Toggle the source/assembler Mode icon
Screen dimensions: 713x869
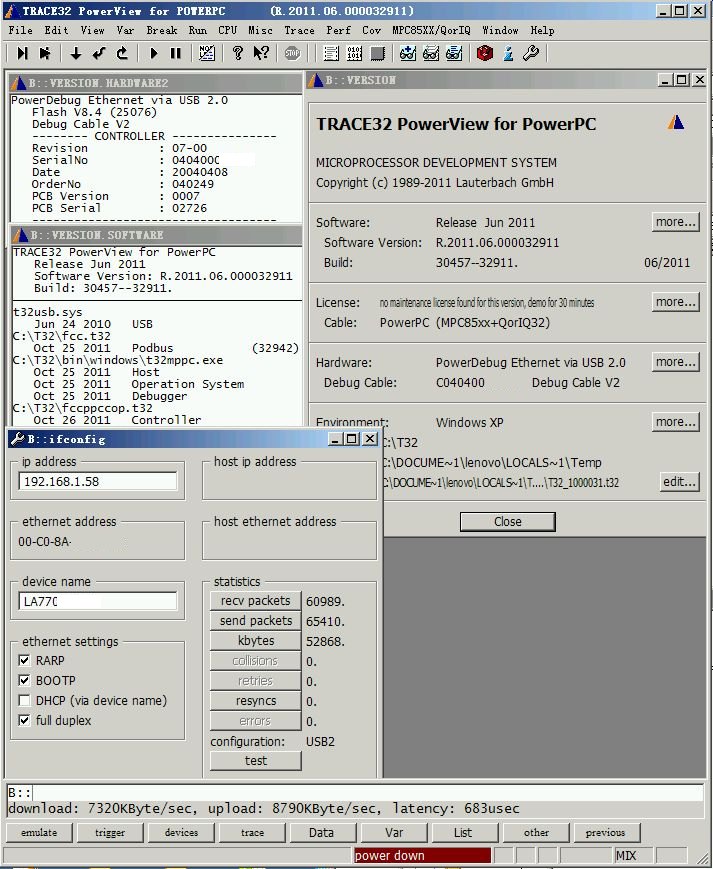click(x=207, y=53)
